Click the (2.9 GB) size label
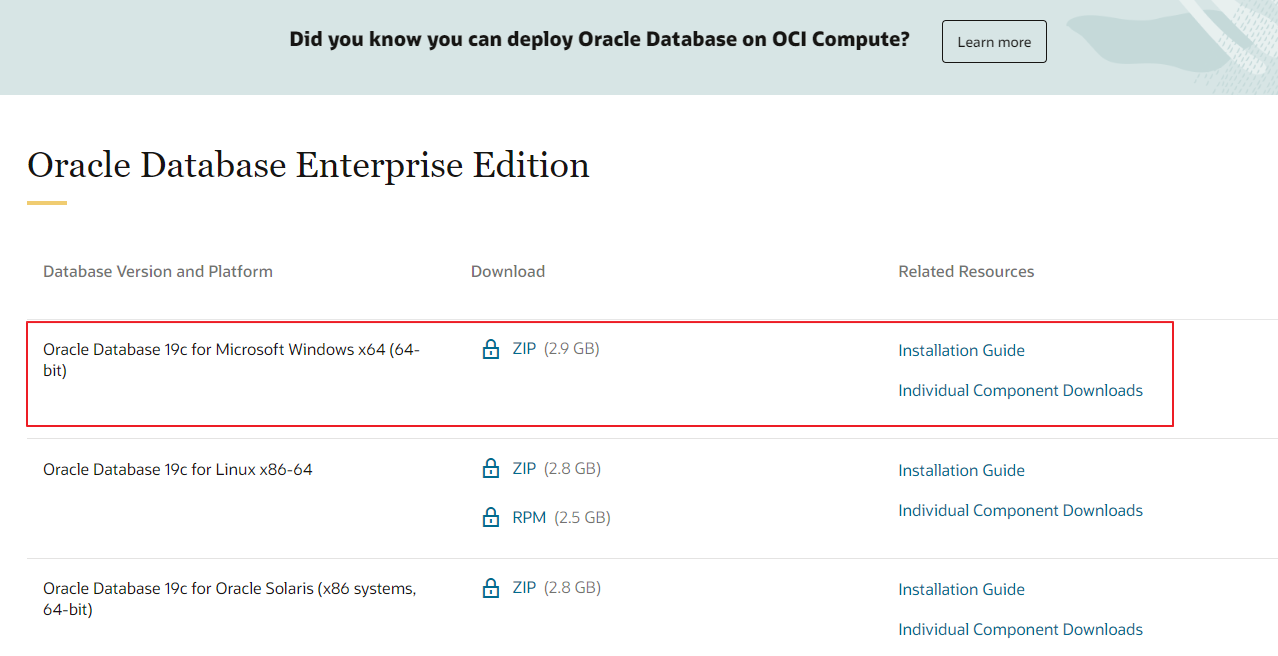This screenshot has height=656, width=1278. coord(572,349)
